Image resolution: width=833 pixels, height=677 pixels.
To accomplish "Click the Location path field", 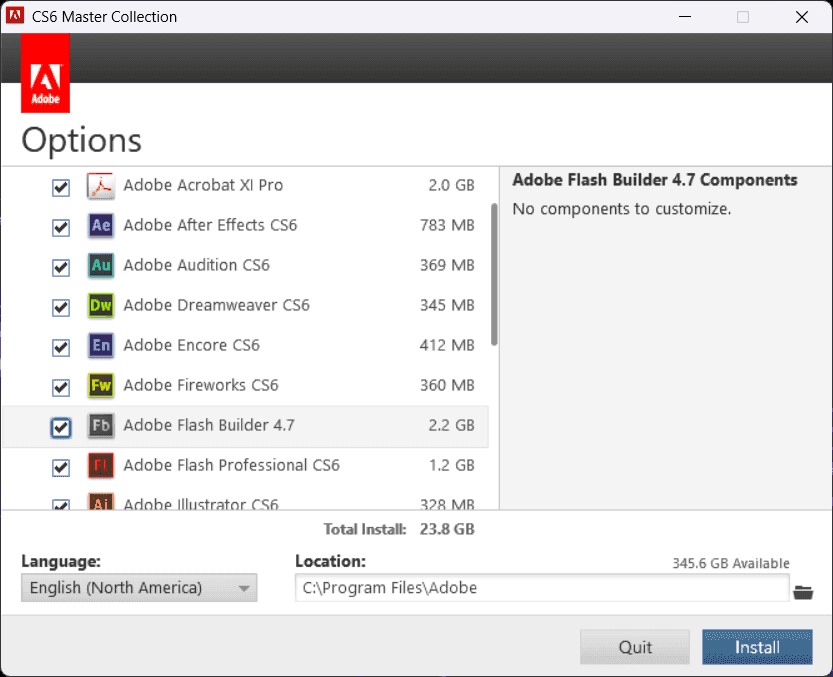I will (x=542, y=588).
